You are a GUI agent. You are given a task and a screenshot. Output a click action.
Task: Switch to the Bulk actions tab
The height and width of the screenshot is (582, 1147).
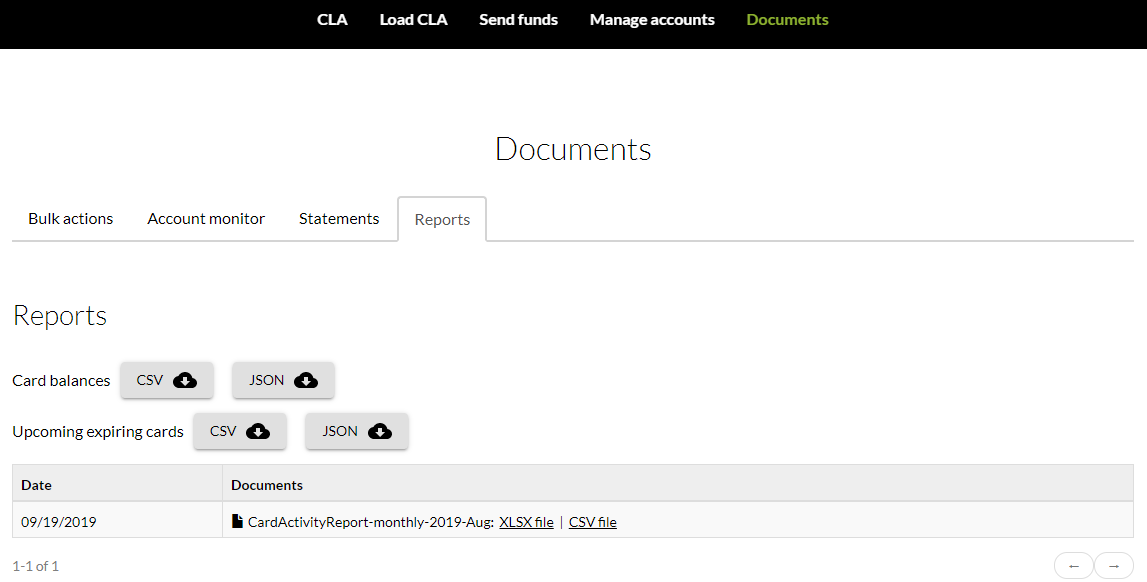pyautogui.click(x=71, y=219)
